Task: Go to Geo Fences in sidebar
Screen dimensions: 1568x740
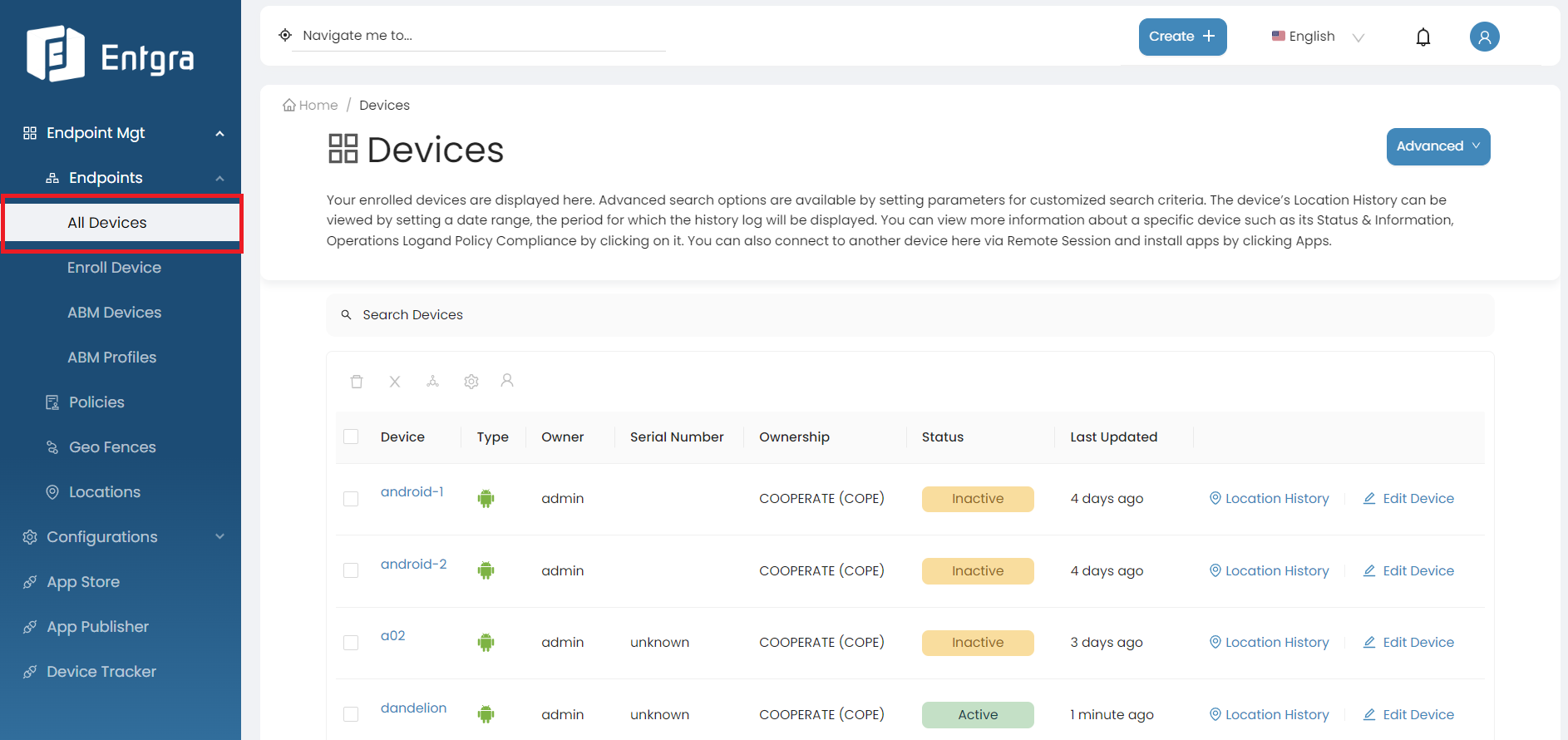Action: [112, 447]
